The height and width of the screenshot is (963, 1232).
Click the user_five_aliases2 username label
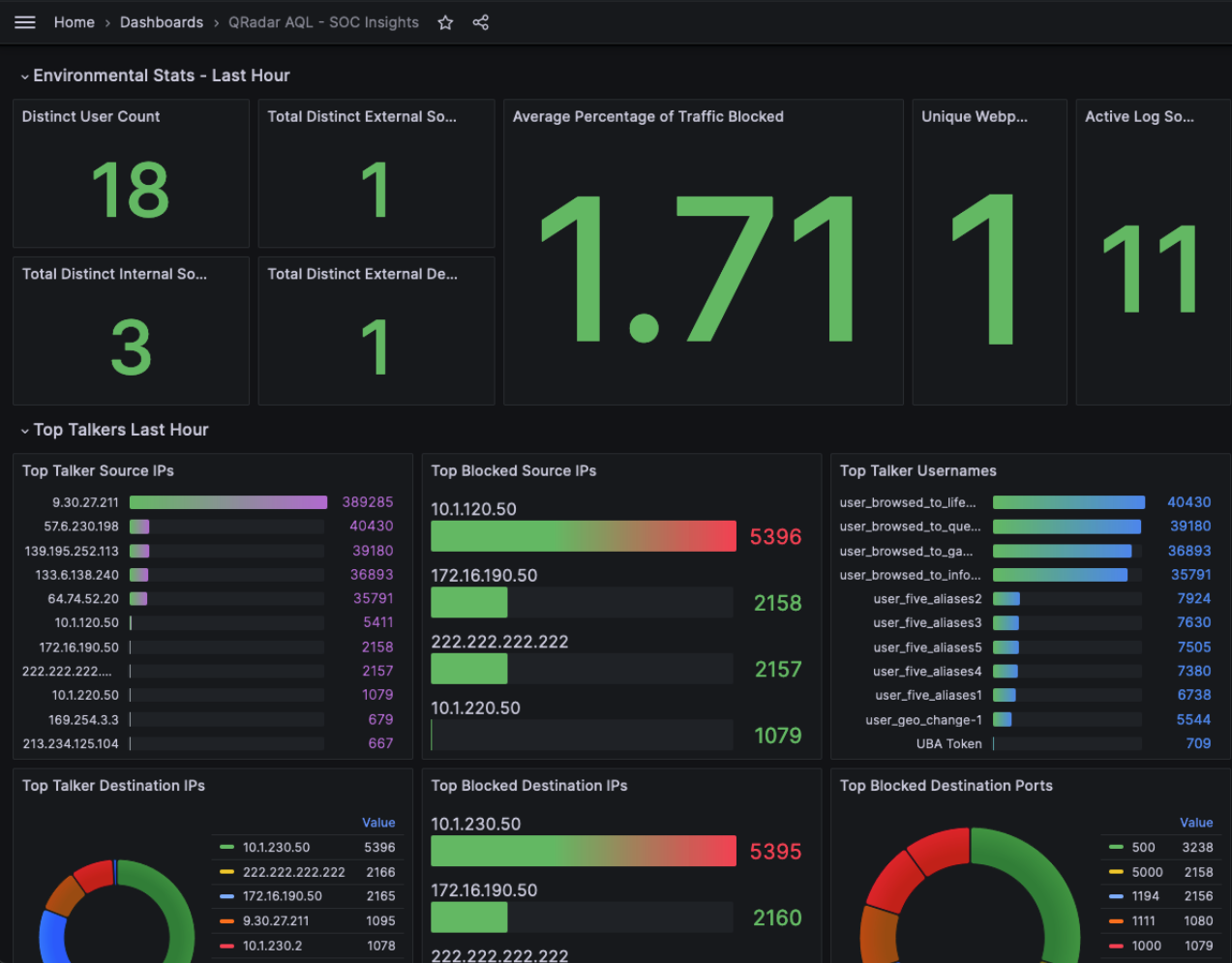pos(927,599)
